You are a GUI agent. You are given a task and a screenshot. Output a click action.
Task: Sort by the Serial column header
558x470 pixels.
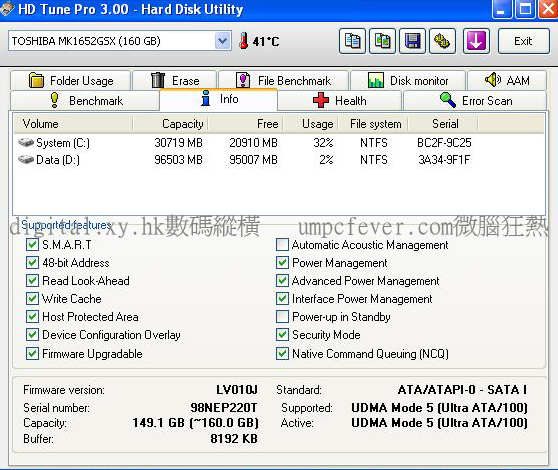click(443, 124)
